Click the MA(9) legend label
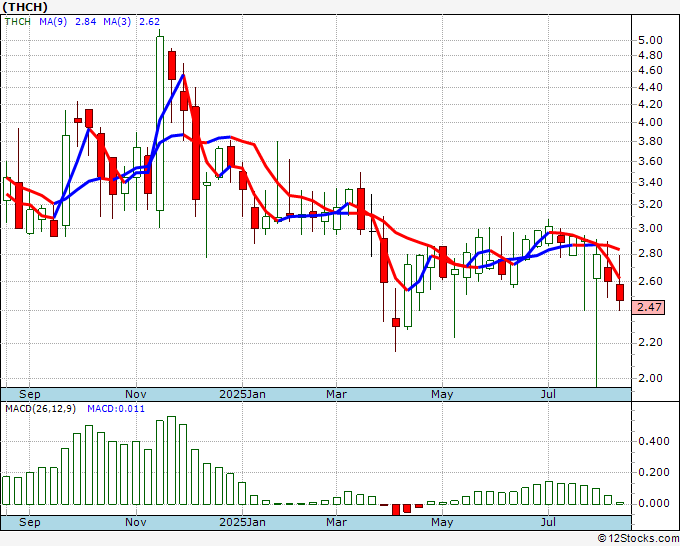This screenshot has height=546, width=680. point(53,21)
